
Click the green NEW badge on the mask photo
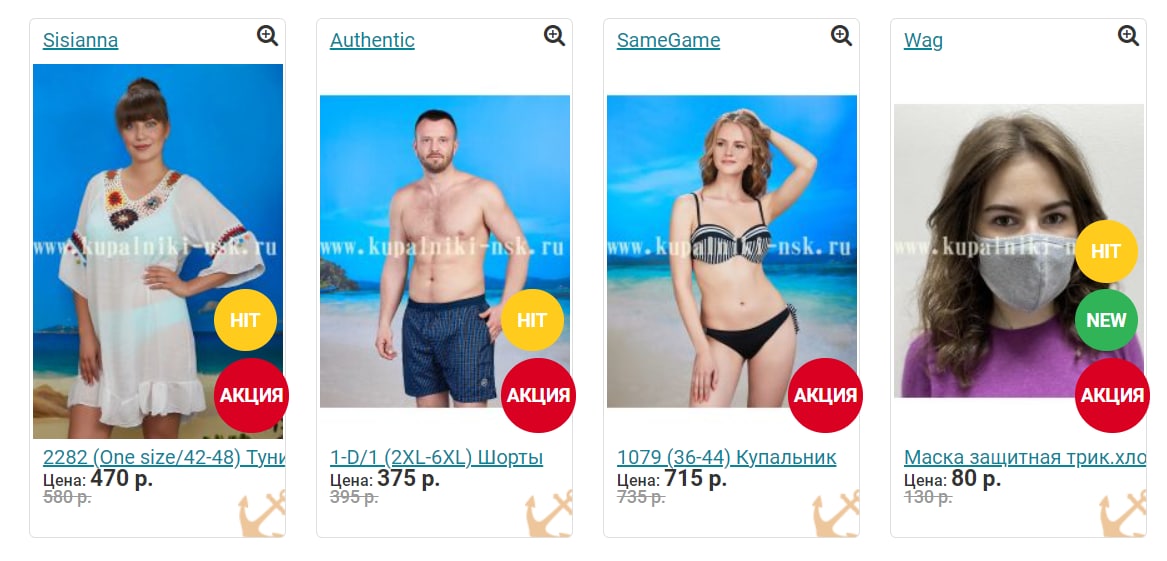(x=1106, y=321)
